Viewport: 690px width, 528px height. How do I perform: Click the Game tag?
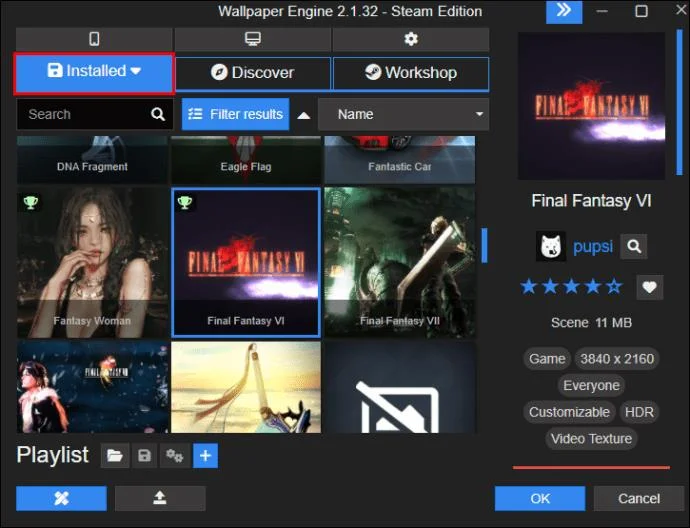click(547, 359)
